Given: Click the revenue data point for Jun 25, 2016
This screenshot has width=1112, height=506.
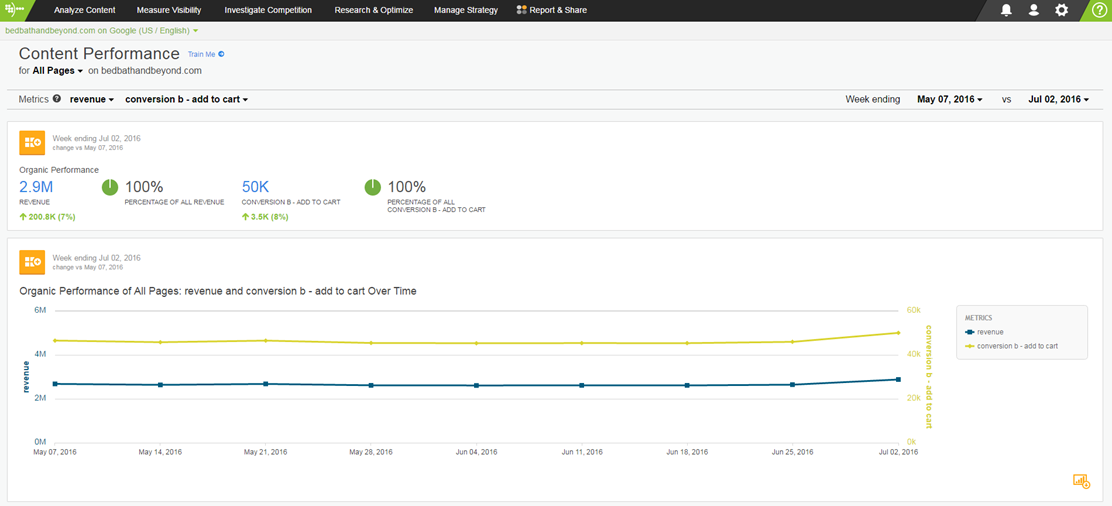Looking at the screenshot, I should [x=792, y=385].
